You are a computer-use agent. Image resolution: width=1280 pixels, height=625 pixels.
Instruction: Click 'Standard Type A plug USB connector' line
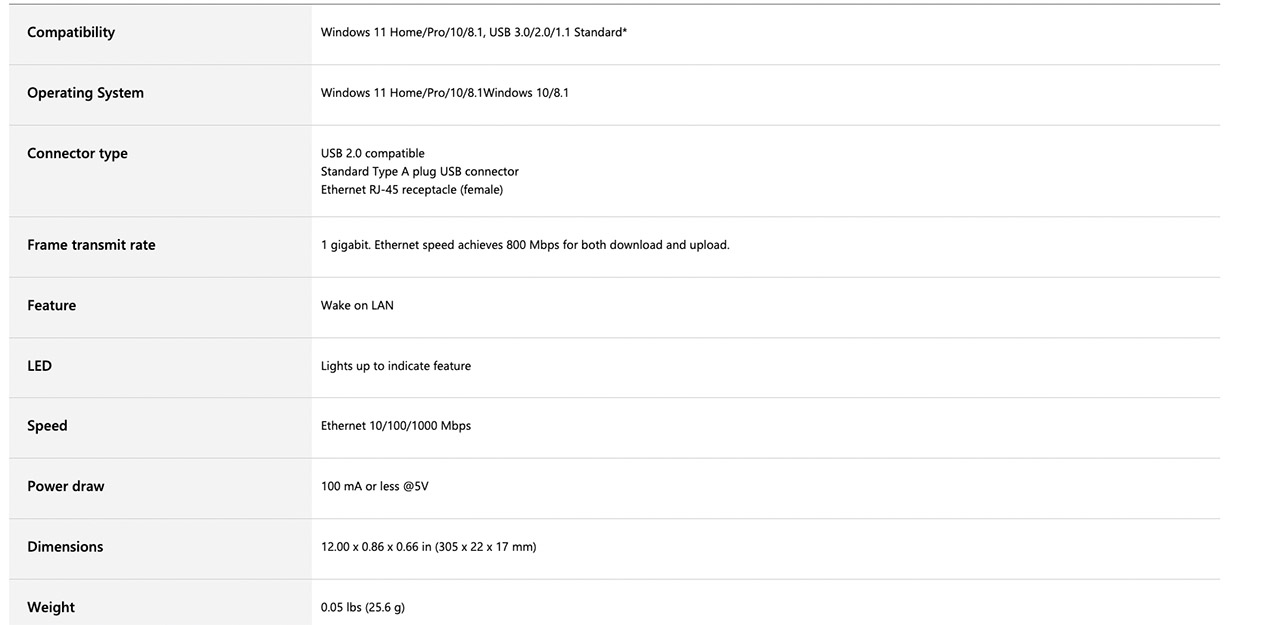(419, 171)
